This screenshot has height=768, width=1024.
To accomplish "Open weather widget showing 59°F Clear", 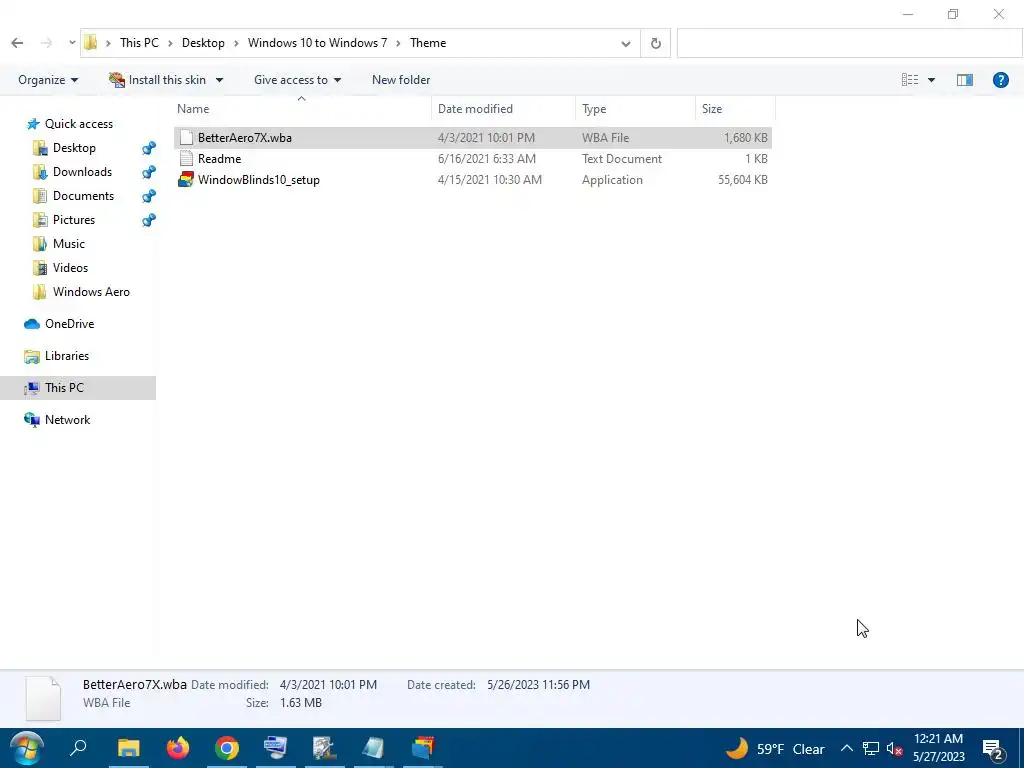I will 775,749.
